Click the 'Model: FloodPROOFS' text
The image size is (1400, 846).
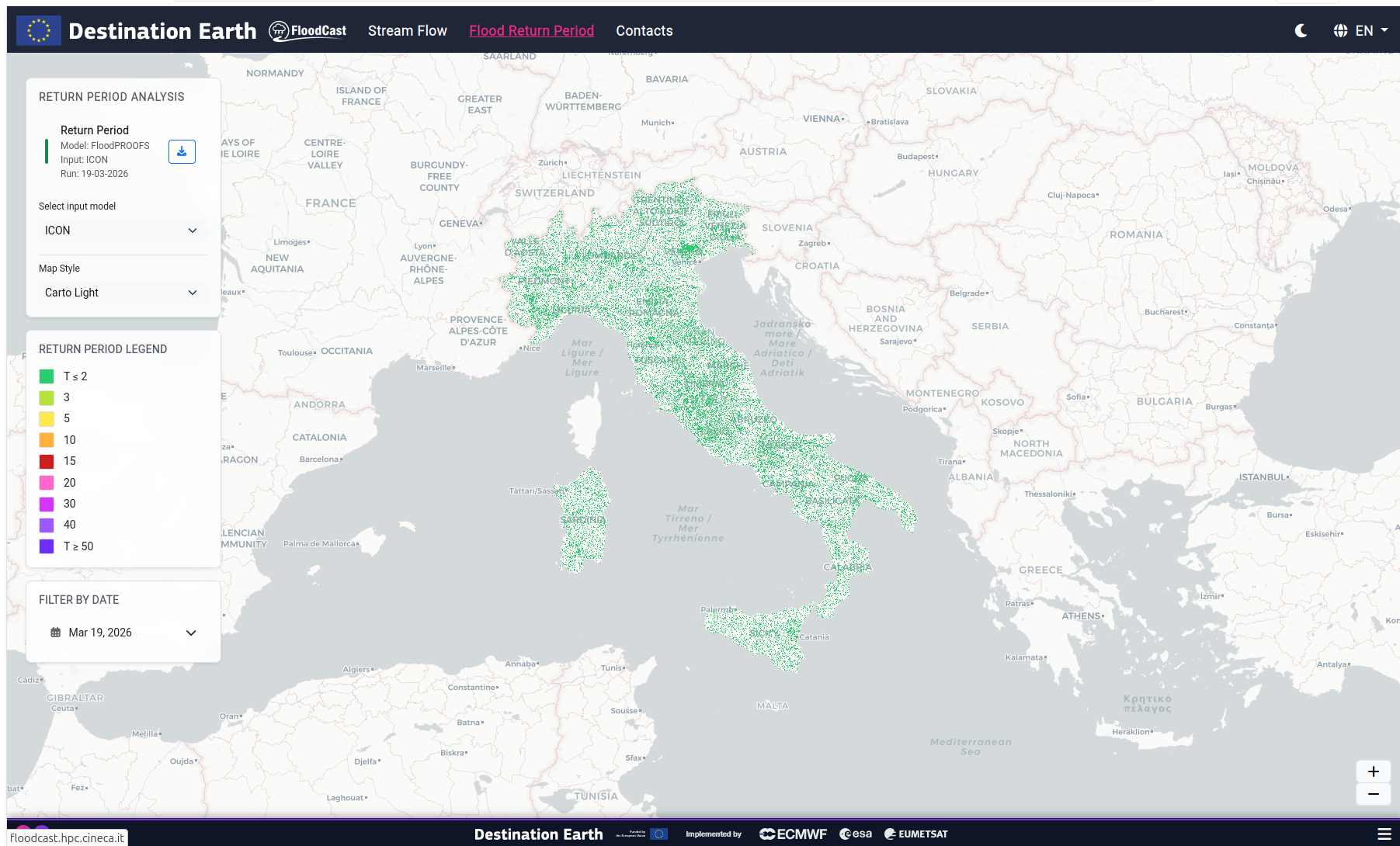[105, 145]
